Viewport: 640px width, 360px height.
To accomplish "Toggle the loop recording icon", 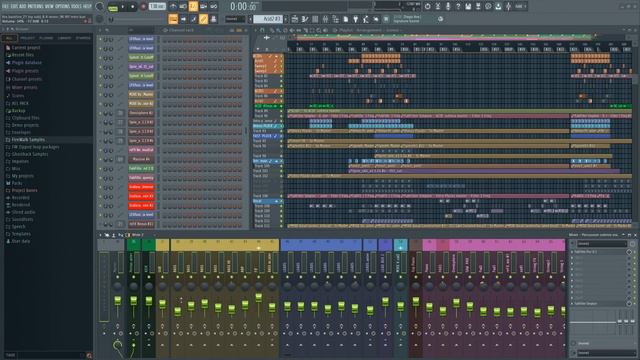I will 213,7.
